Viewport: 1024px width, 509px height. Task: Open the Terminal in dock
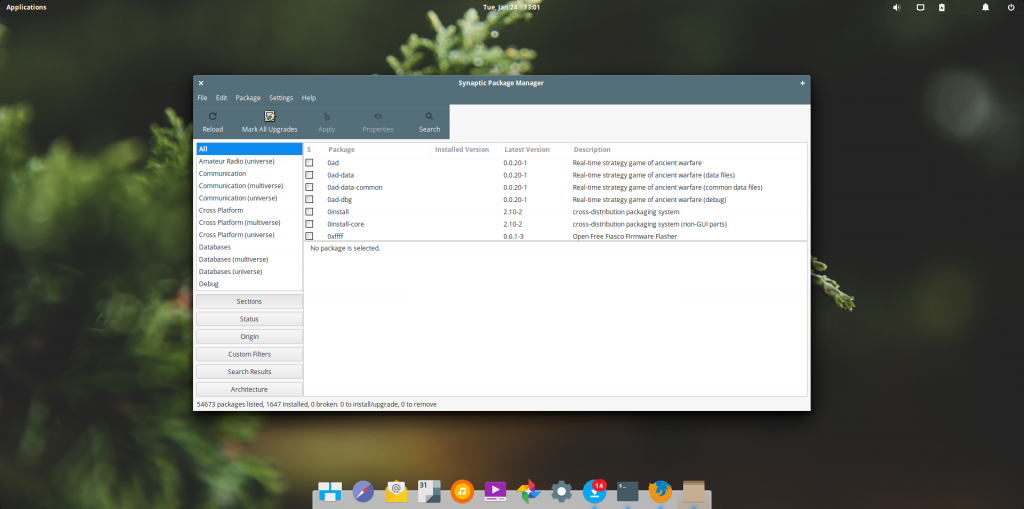pos(628,491)
